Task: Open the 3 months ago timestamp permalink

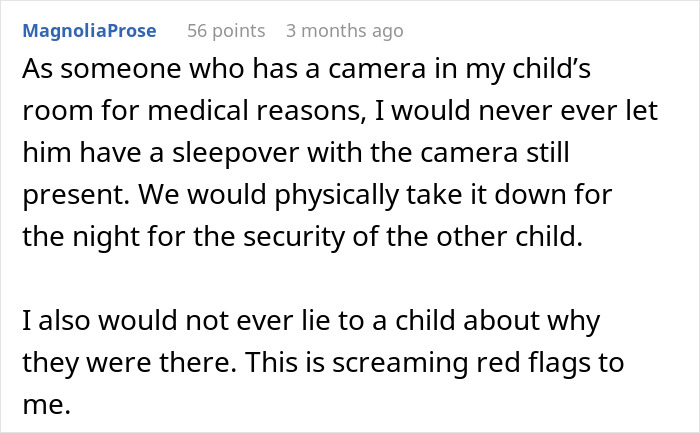Action: pos(345,31)
